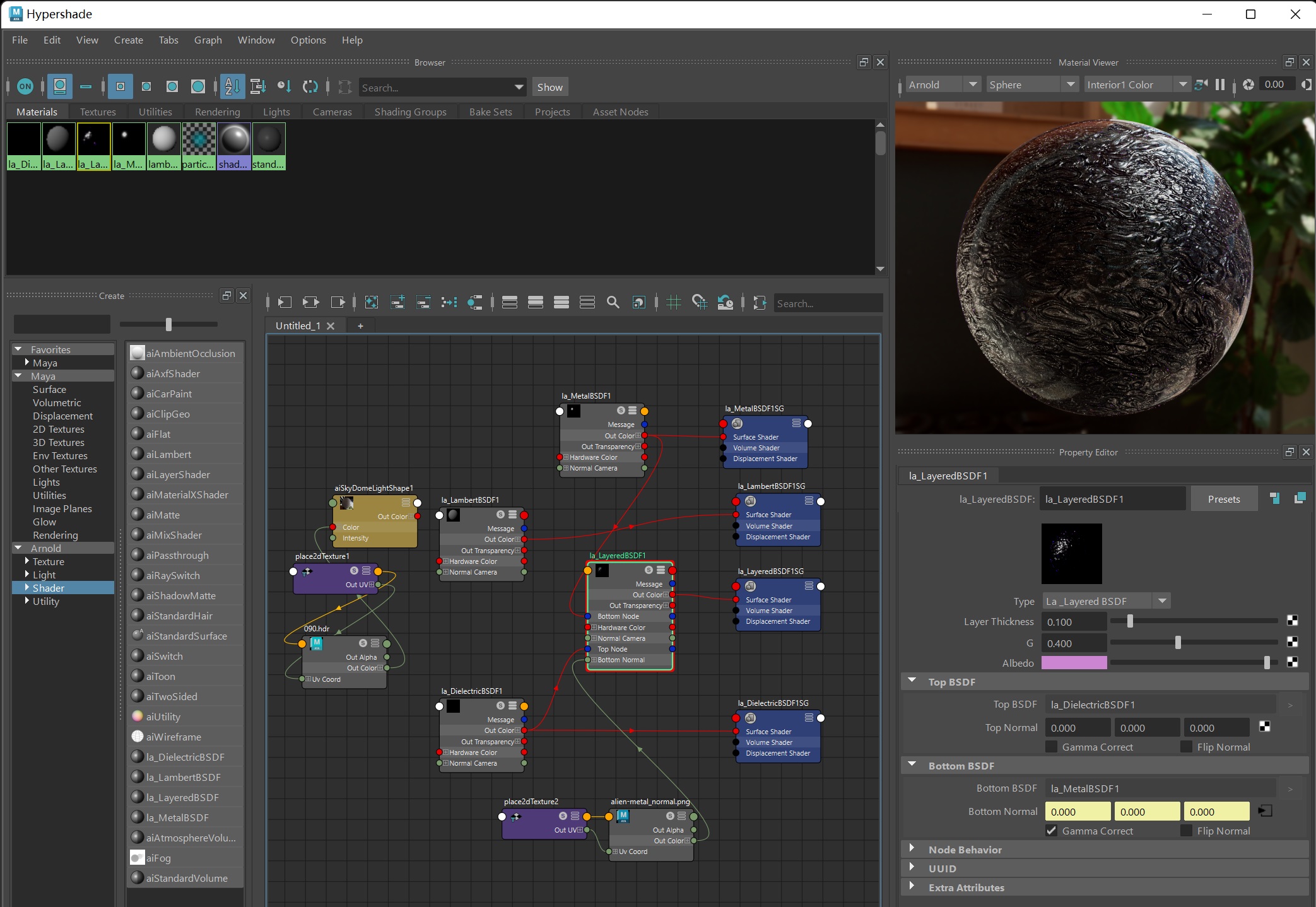Switch to the Textures tab
The height and width of the screenshot is (907, 1316).
(98, 112)
